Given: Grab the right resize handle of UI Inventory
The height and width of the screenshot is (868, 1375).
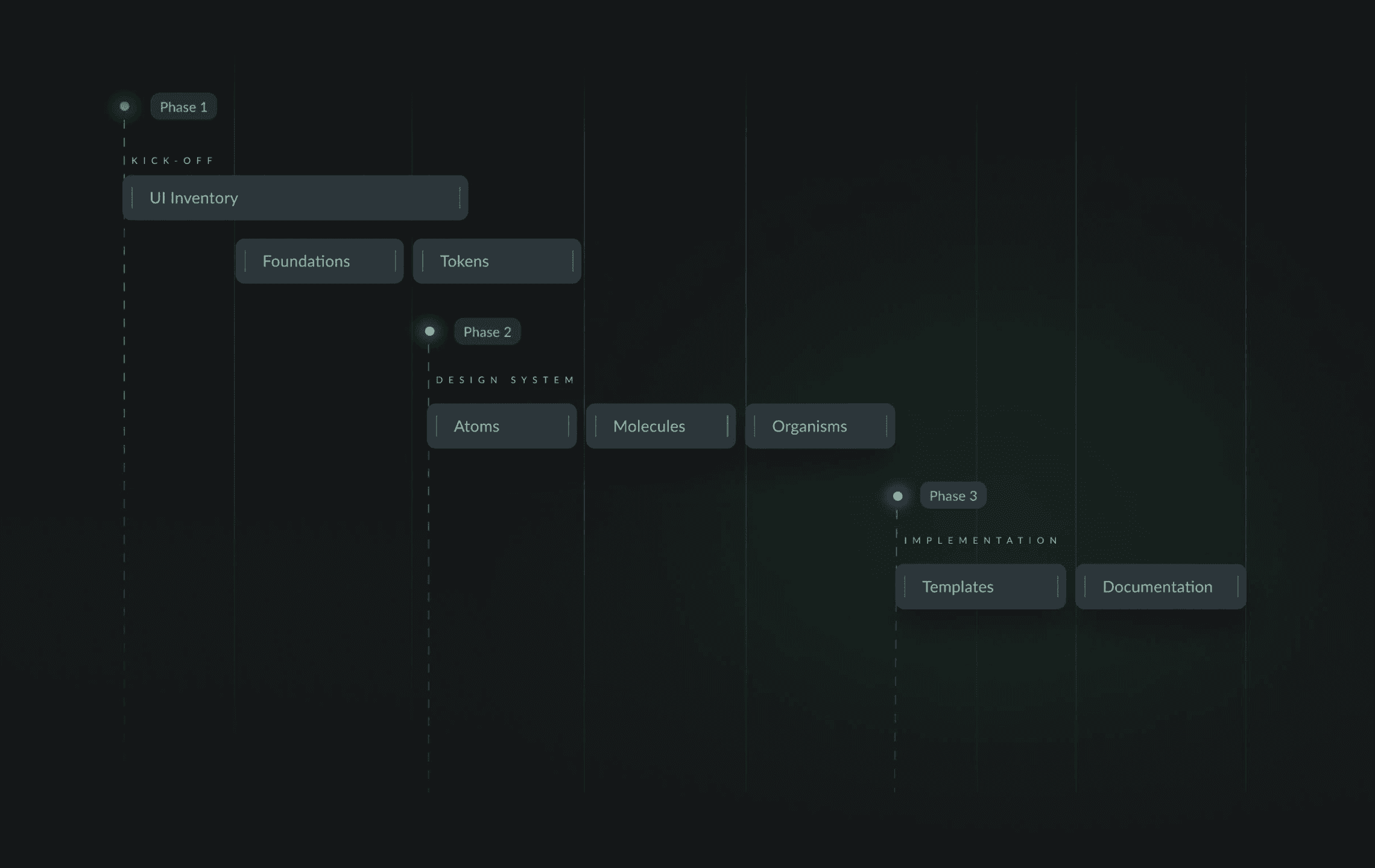Looking at the screenshot, I should [x=460, y=198].
